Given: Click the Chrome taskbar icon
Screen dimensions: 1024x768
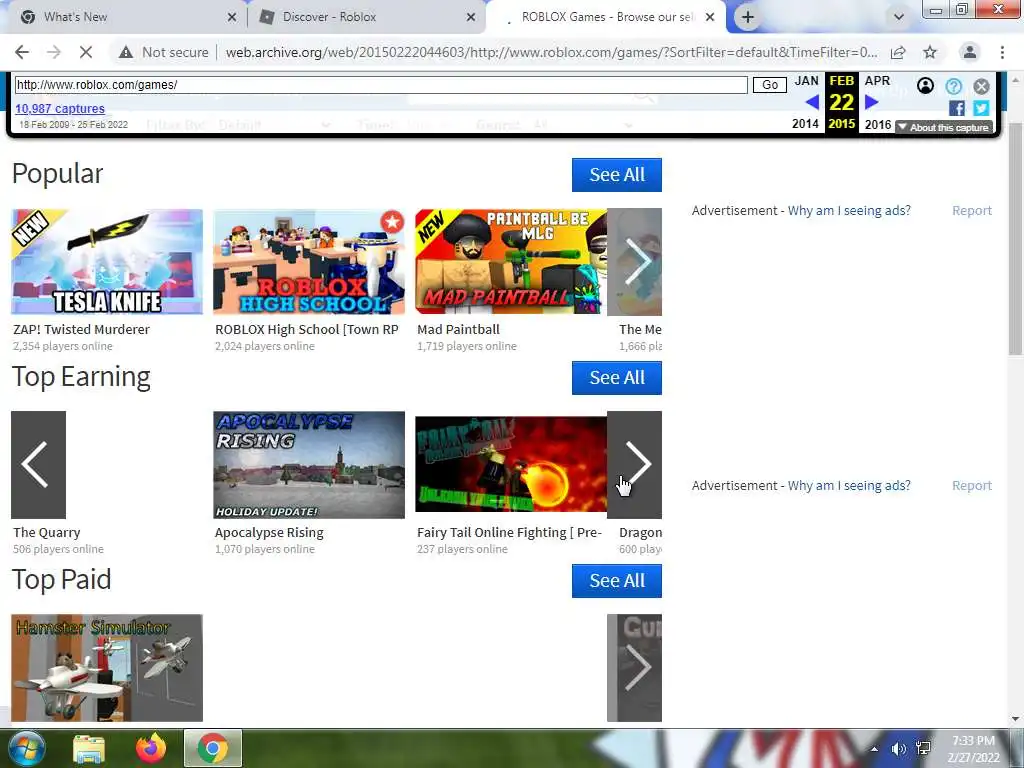Looking at the screenshot, I should coord(213,748).
